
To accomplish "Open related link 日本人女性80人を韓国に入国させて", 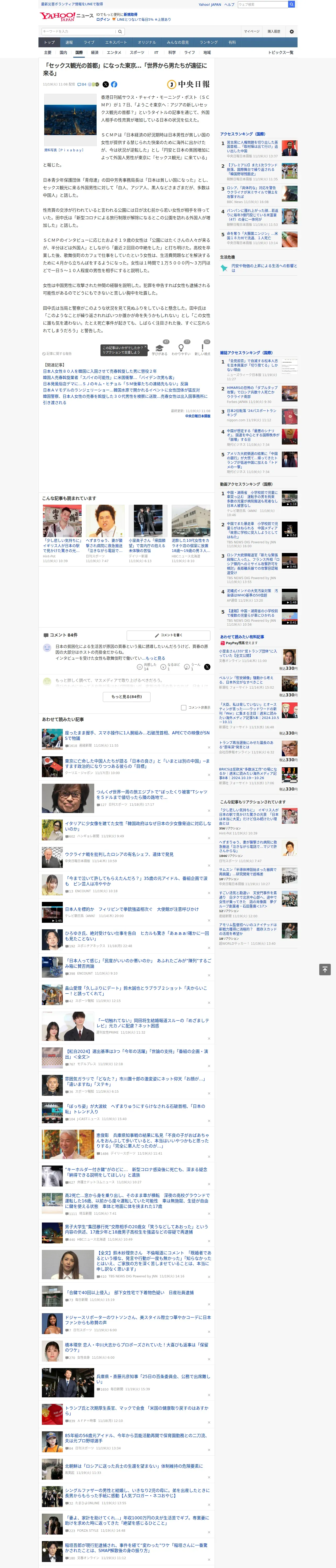I will 99,371.
